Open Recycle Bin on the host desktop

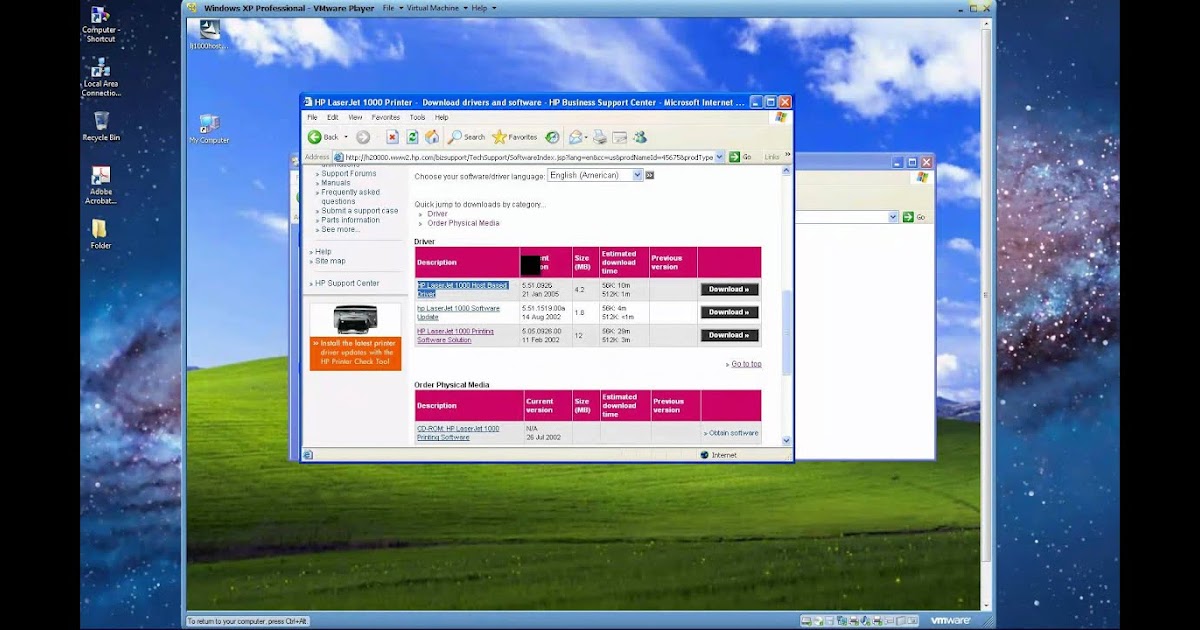tap(101, 125)
